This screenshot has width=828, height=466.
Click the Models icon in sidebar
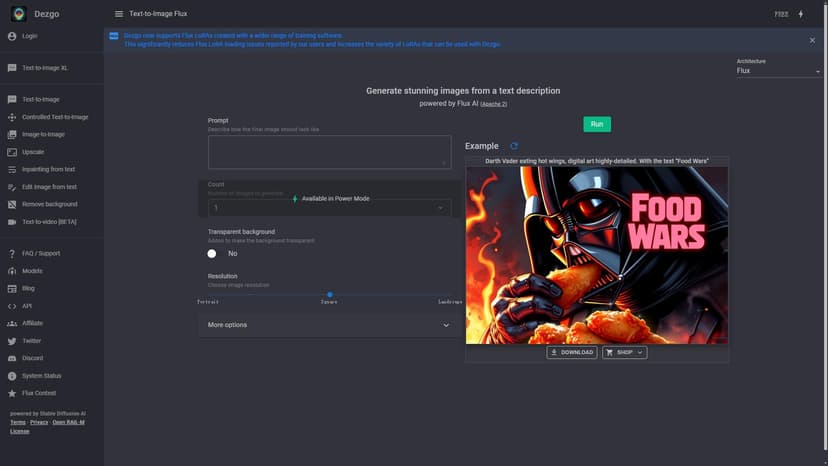pos(12,271)
